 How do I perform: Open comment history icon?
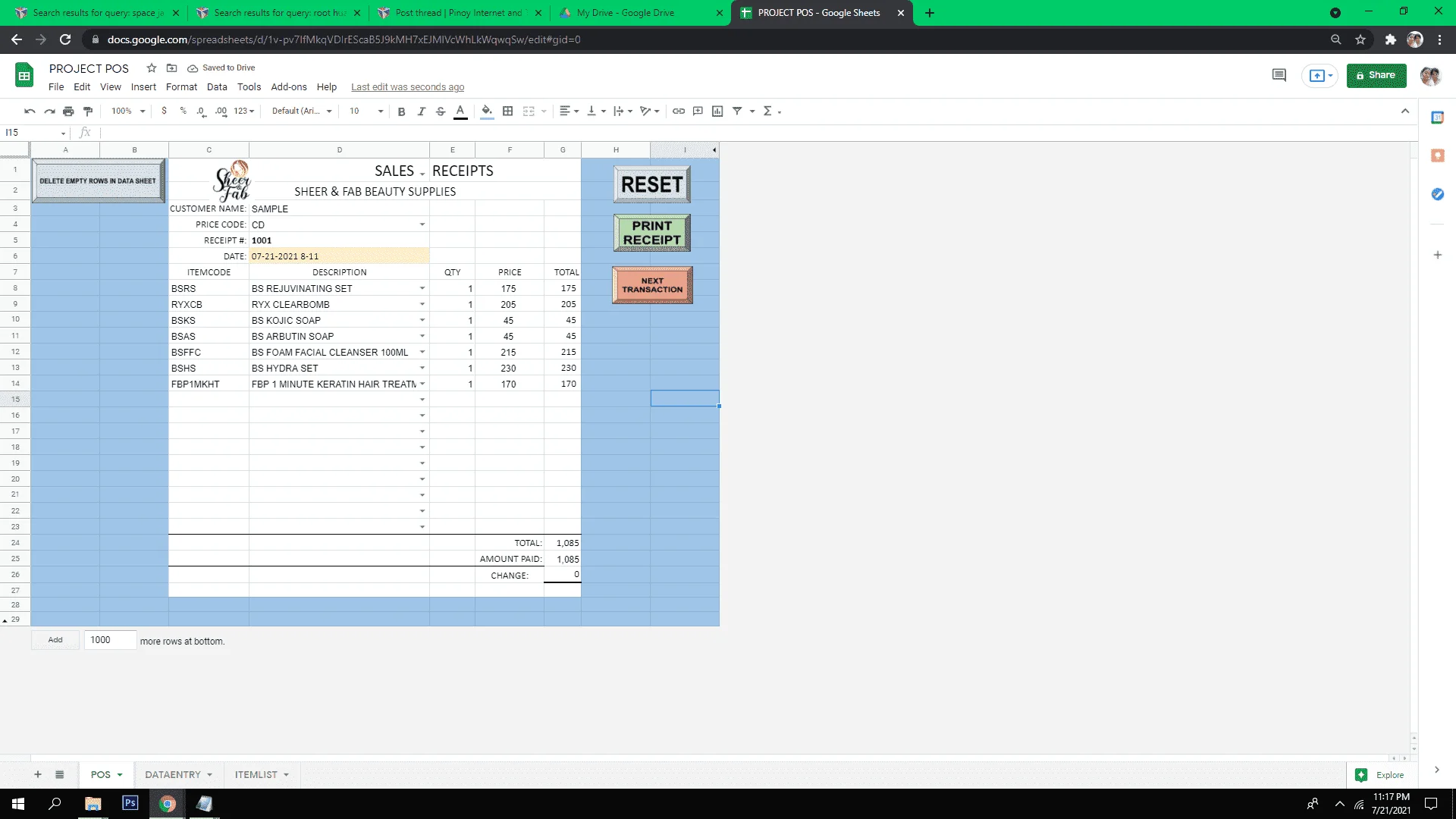point(1279,75)
